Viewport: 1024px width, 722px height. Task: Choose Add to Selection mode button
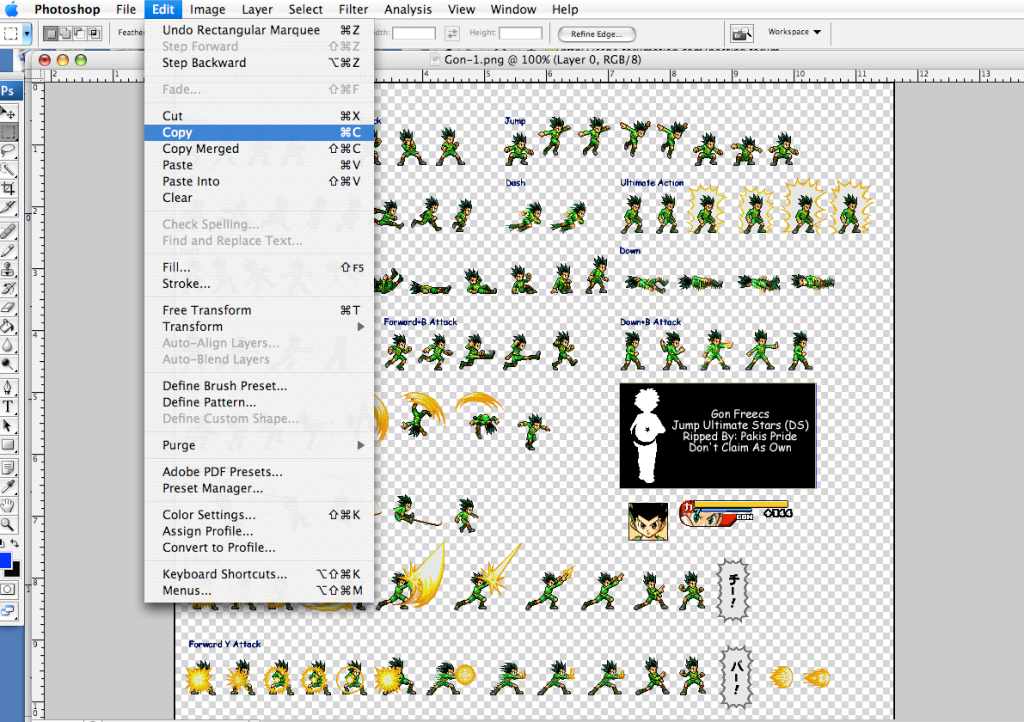coord(65,33)
